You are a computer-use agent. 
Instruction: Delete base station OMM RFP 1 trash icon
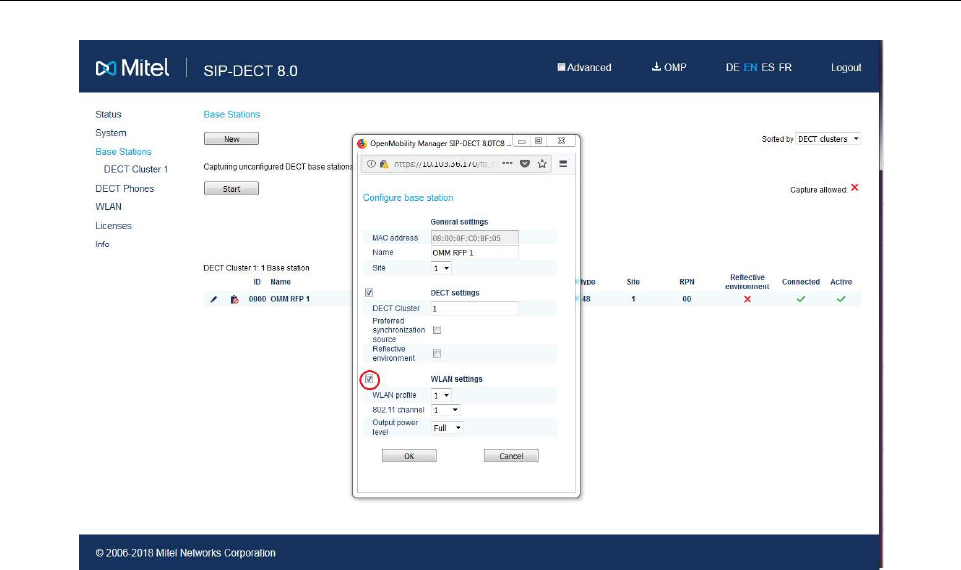(x=234, y=299)
